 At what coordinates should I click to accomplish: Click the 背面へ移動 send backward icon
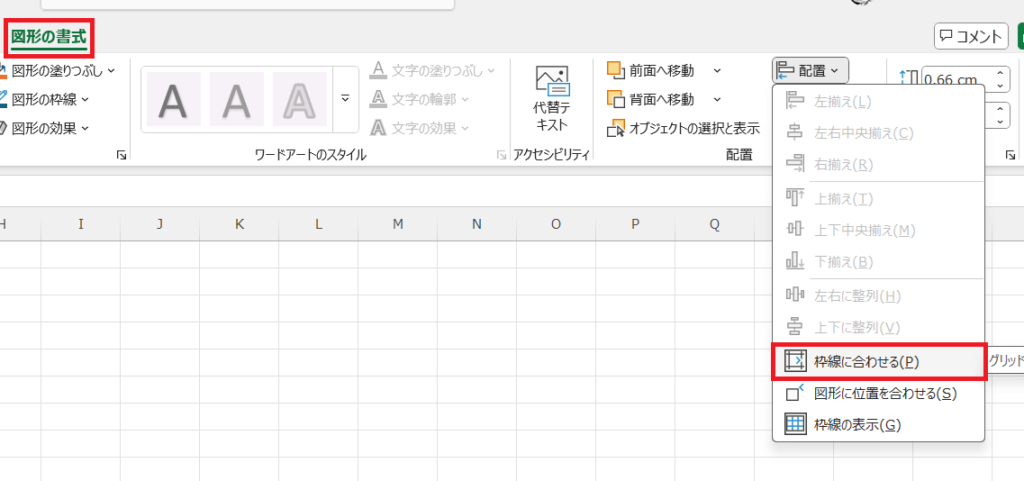tap(616, 99)
